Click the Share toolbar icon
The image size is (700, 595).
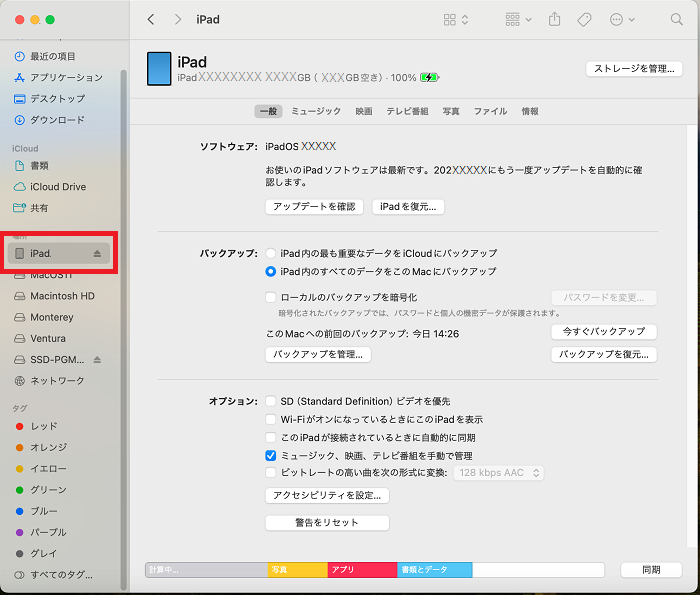[x=554, y=20]
